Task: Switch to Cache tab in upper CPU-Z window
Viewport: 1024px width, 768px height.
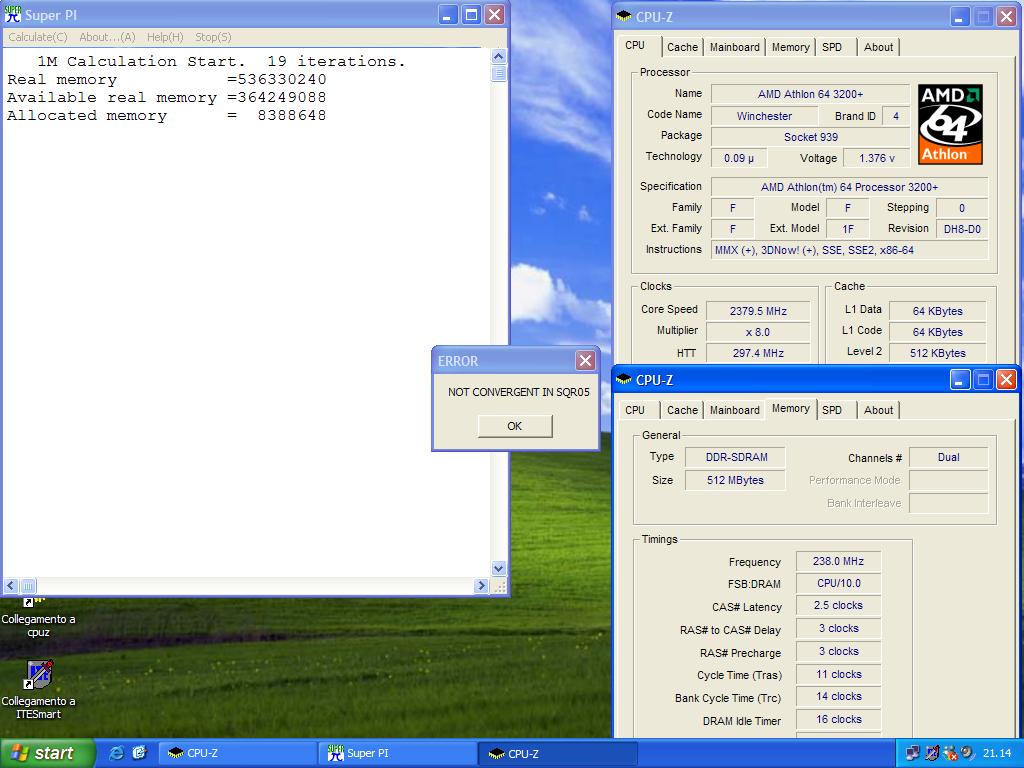Action: (x=682, y=47)
